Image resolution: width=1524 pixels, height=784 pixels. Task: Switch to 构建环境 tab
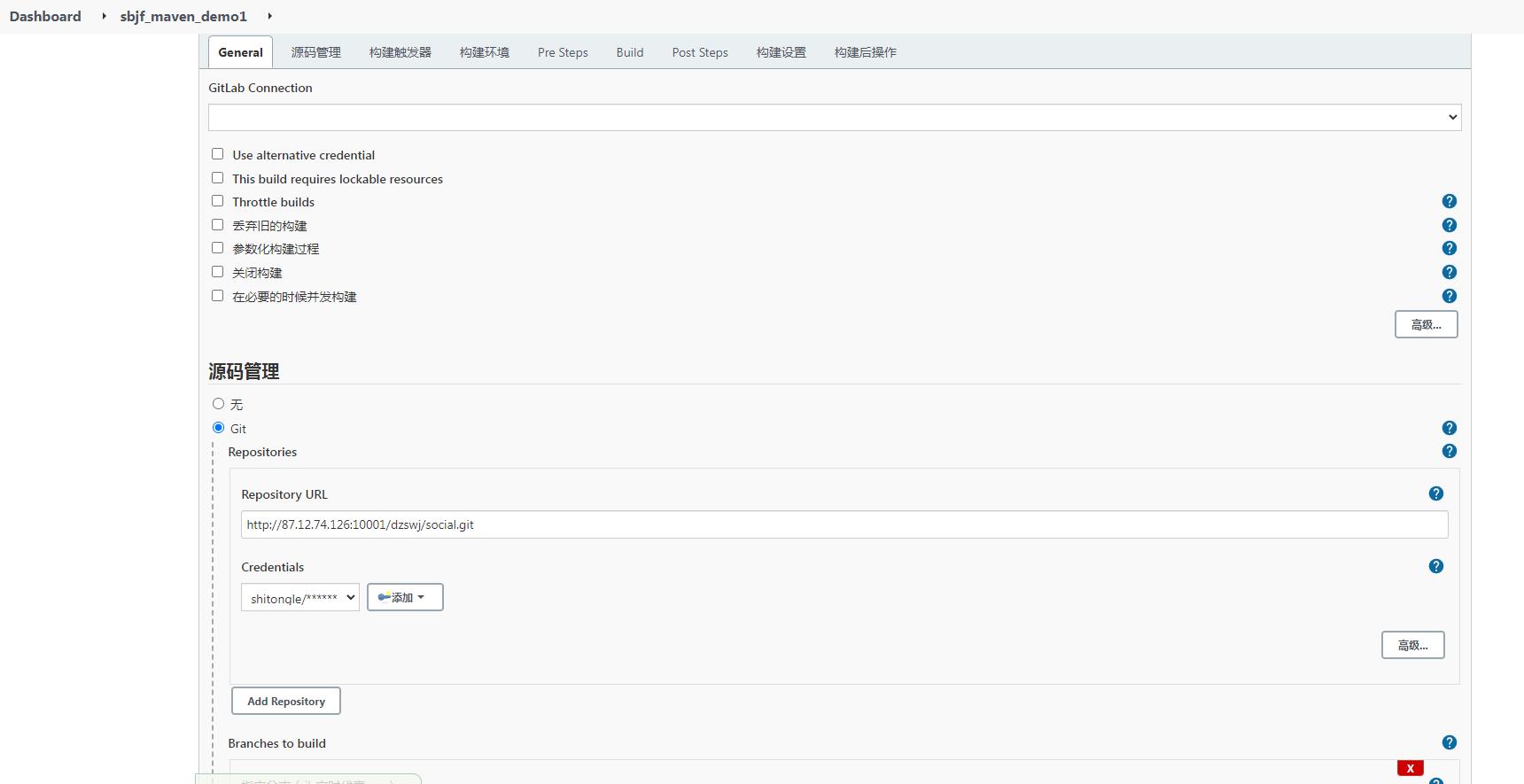[485, 52]
